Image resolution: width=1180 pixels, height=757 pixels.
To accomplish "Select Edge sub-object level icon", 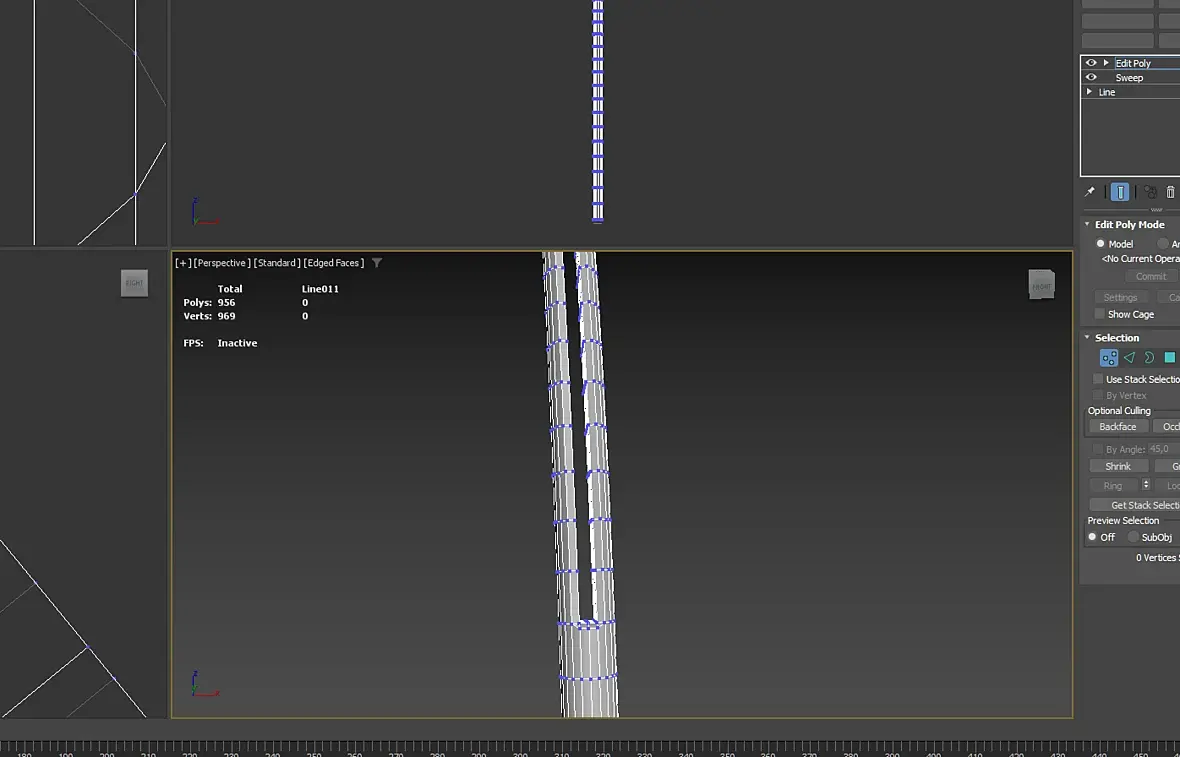I will coord(1129,357).
